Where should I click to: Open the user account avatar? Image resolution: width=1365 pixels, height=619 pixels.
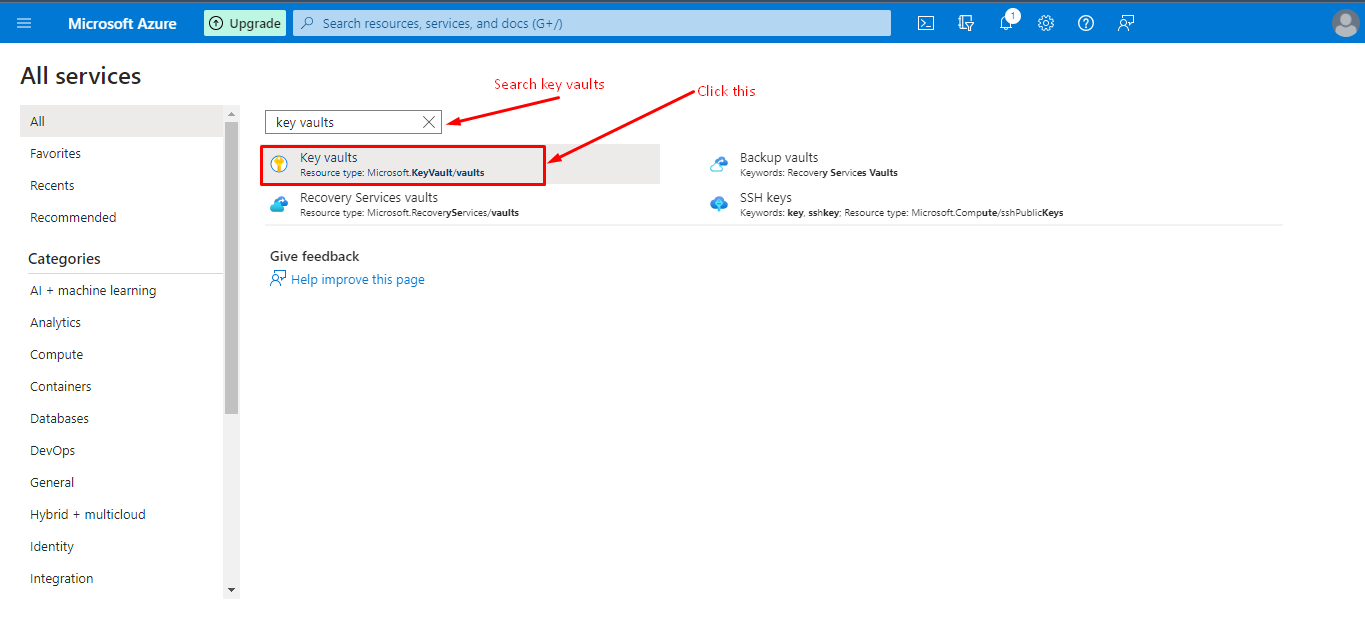point(1345,22)
